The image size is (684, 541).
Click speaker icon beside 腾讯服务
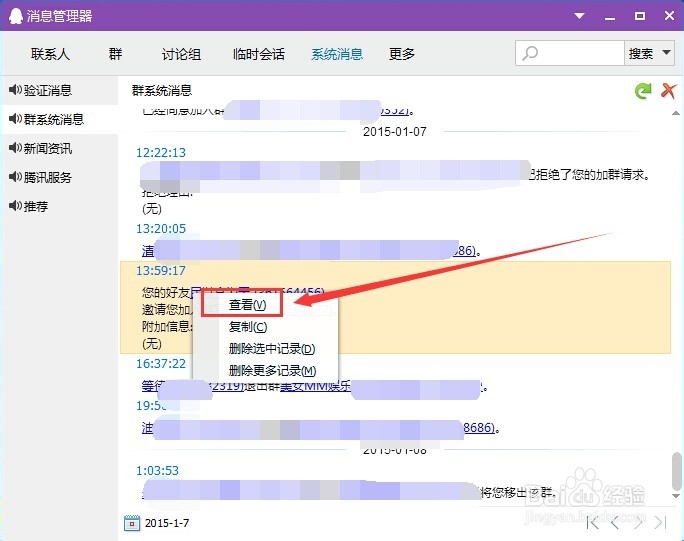(x=15, y=177)
